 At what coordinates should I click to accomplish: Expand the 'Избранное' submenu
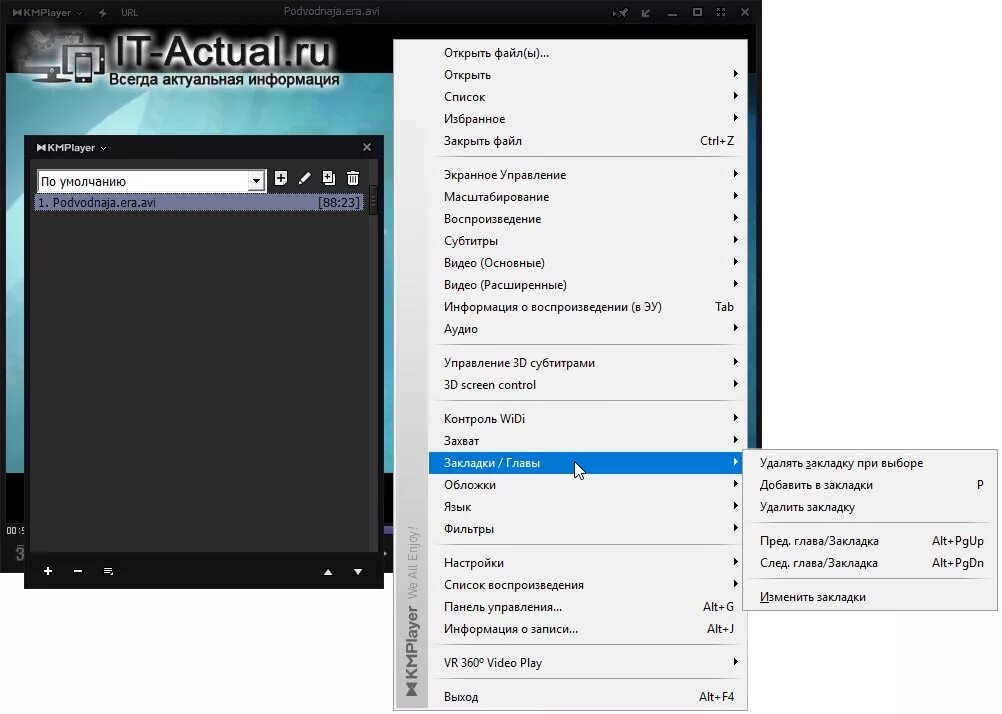(585, 119)
